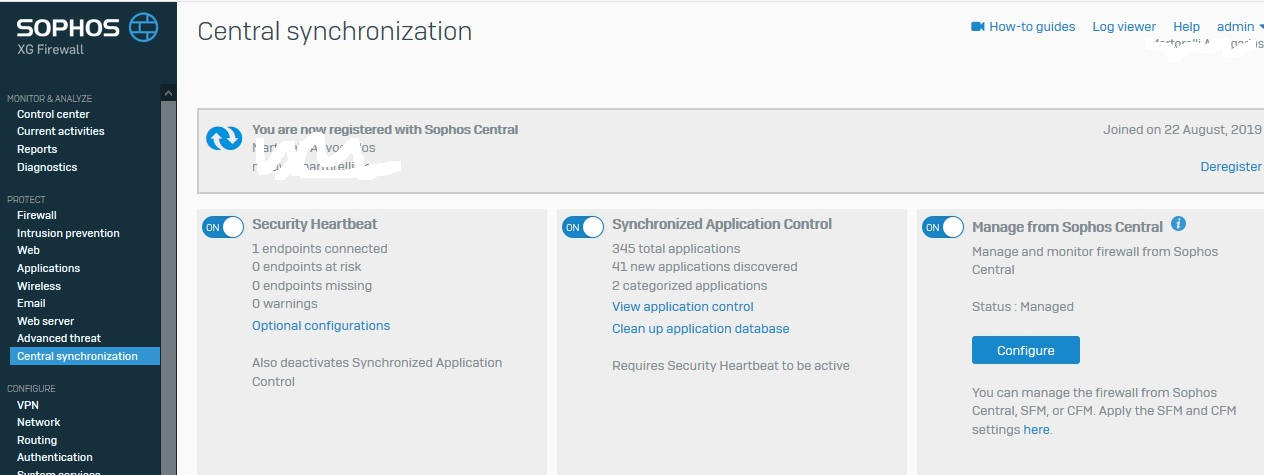1264x475 pixels.
Task: Go to Network configuration
Action: 38,422
